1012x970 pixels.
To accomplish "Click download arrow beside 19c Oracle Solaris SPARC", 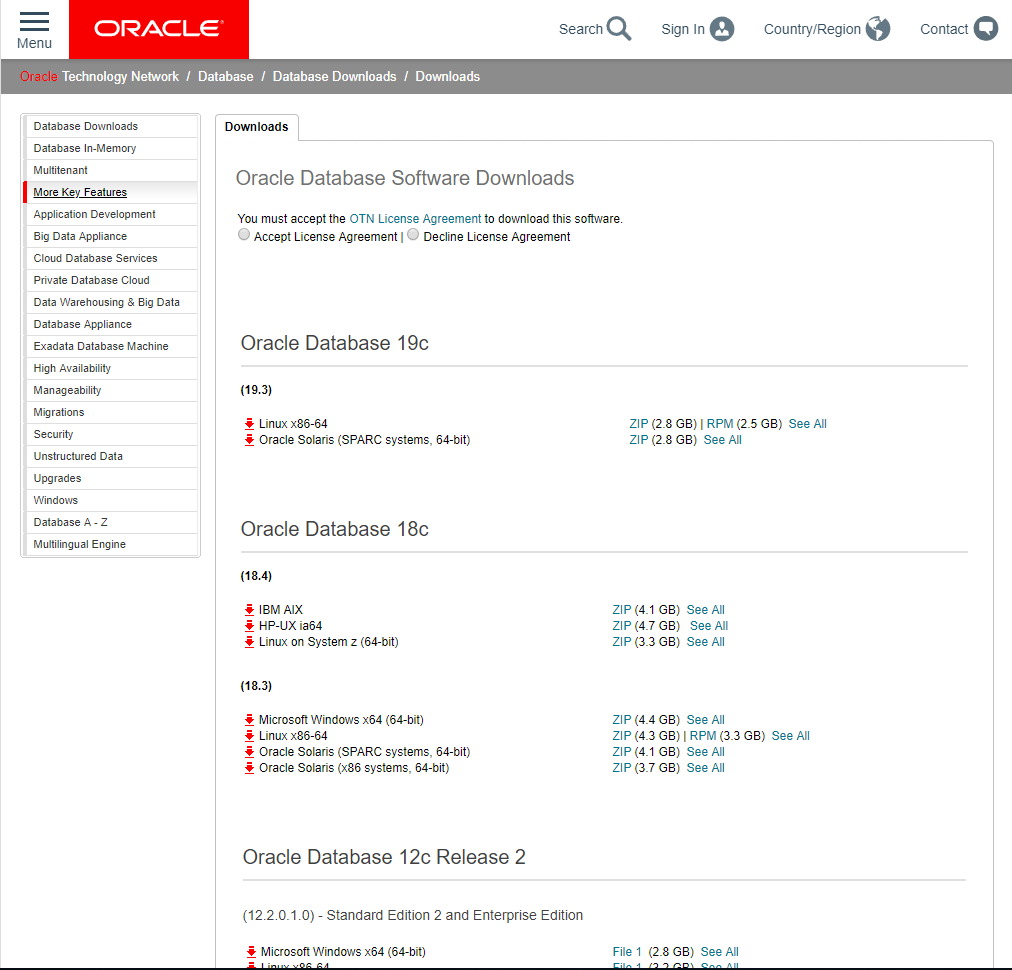I will click(x=249, y=440).
